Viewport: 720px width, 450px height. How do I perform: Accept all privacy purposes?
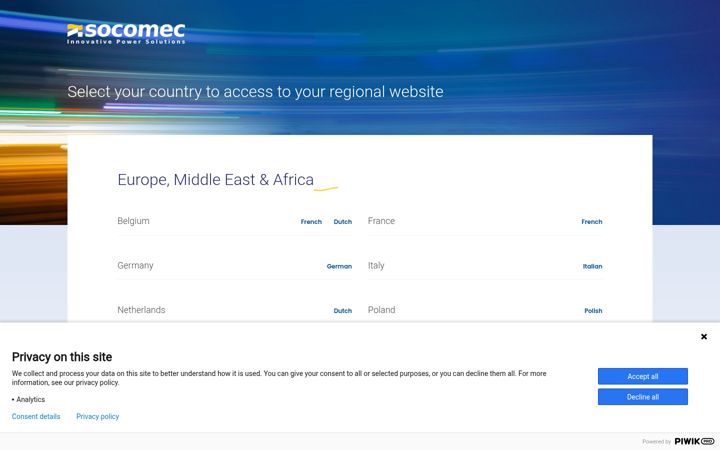point(642,376)
